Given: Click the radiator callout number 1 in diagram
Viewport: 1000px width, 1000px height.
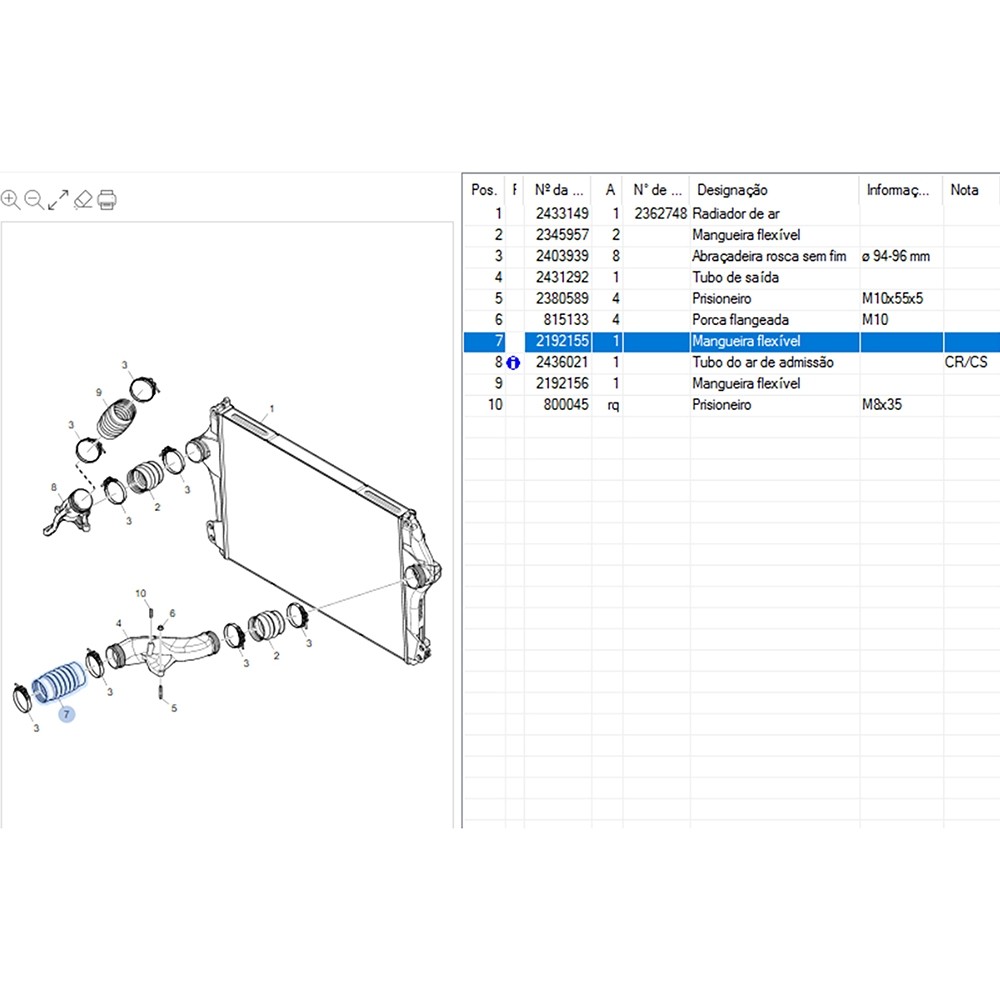Looking at the screenshot, I should 270,410.
